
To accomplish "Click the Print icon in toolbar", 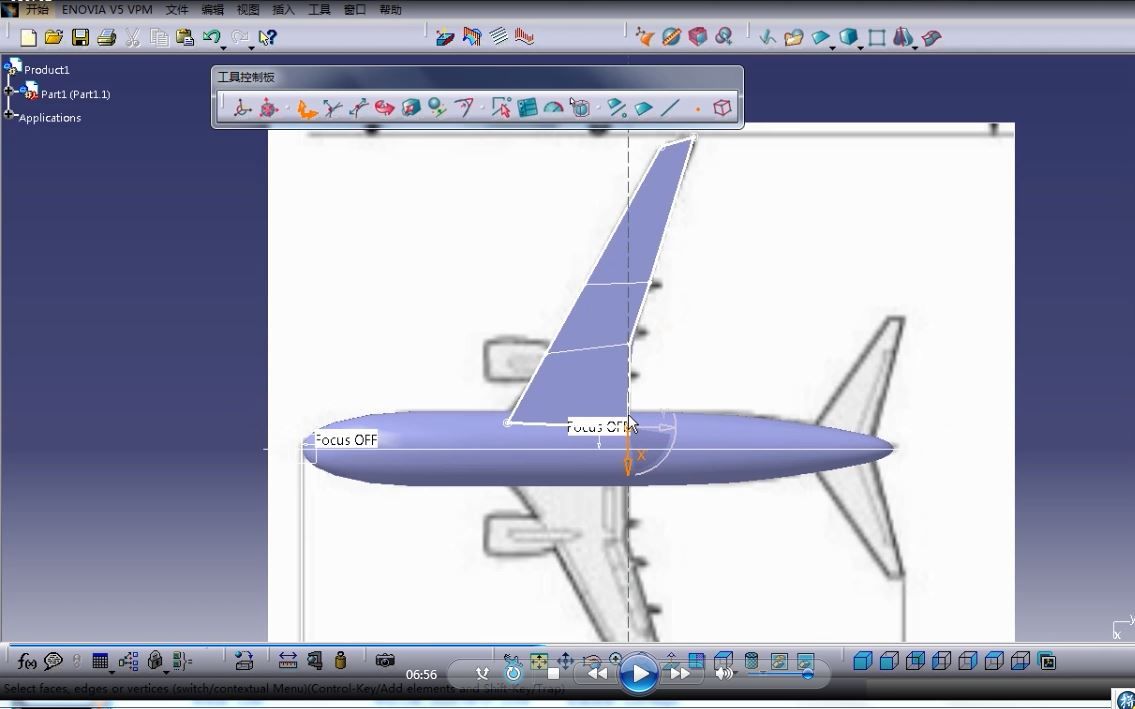I will click(x=106, y=37).
